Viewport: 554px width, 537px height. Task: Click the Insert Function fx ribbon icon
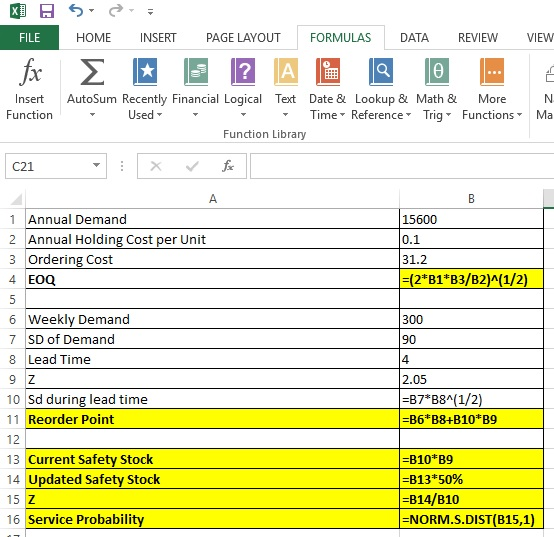(30, 72)
